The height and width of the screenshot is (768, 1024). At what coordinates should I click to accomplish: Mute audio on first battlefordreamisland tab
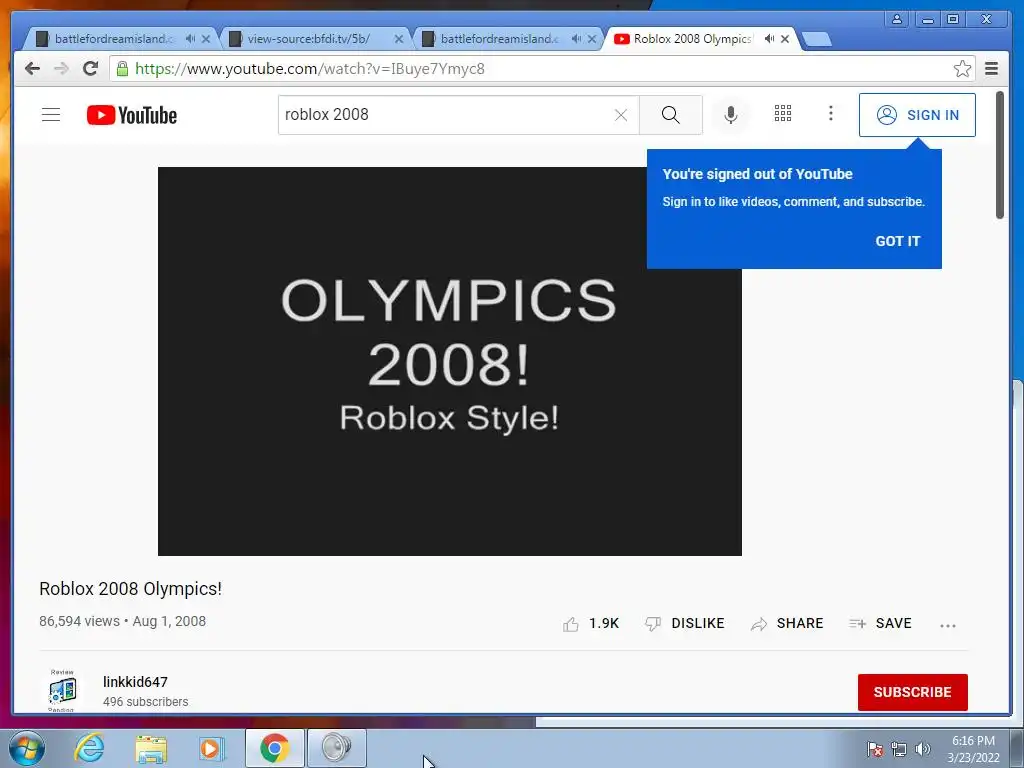pyautogui.click(x=190, y=39)
